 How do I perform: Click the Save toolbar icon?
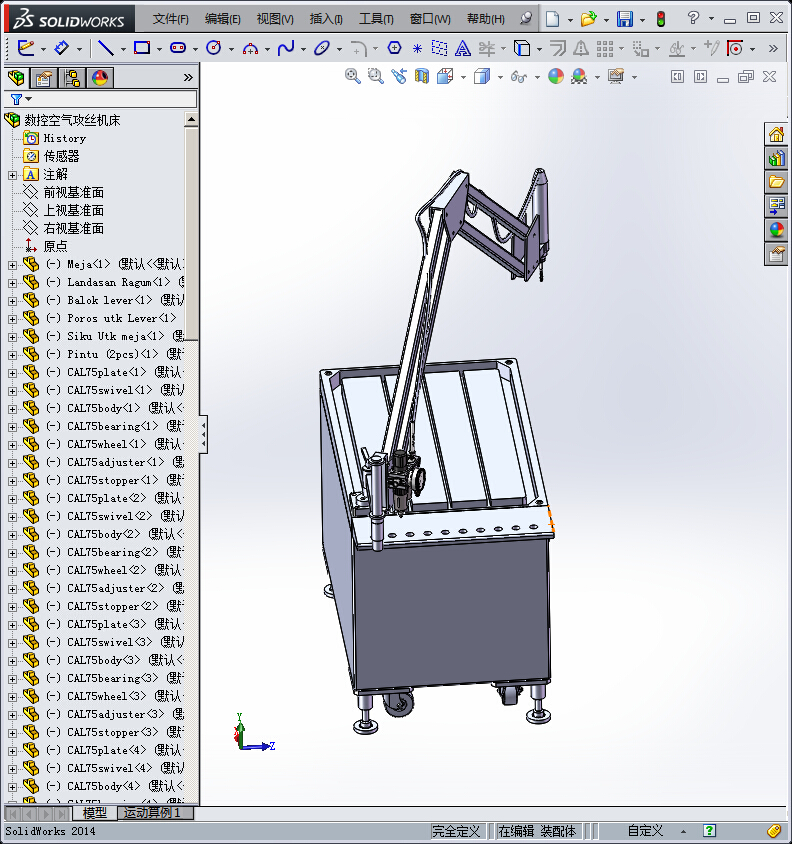625,19
